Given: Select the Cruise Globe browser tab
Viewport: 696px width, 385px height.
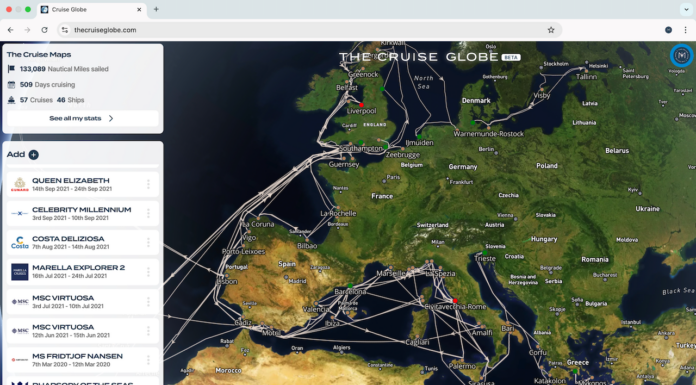Looking at the screenshot, I should pos(91,9).
